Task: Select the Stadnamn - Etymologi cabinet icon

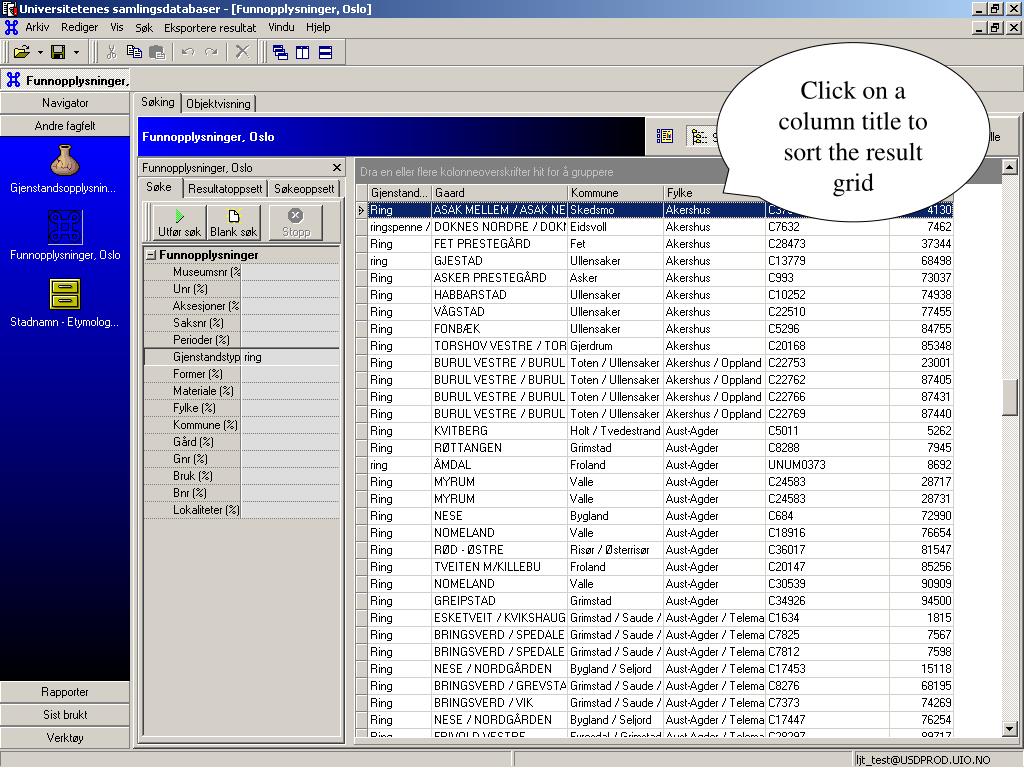Action: click(x=65, y=294)
